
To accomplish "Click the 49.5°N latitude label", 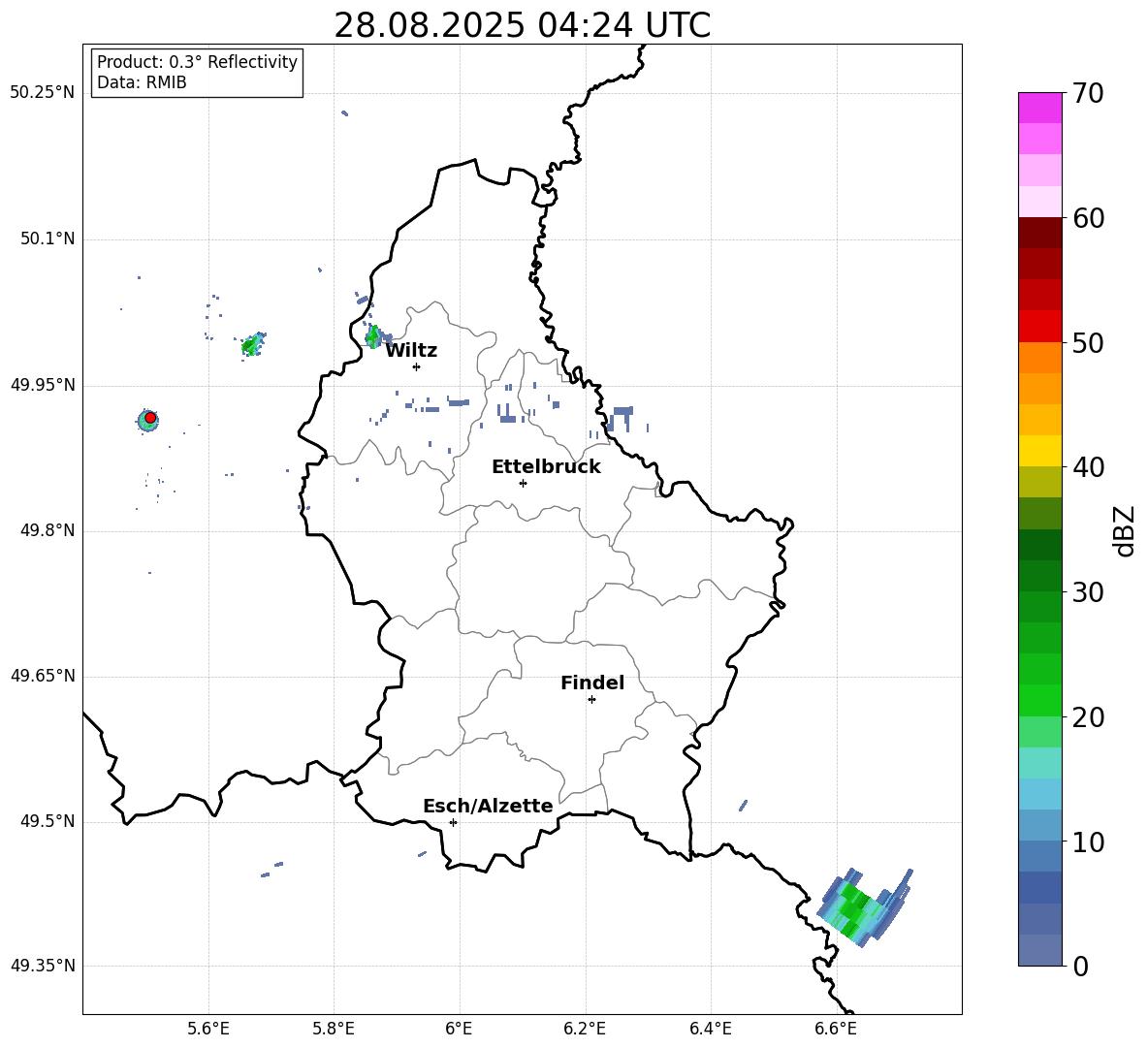I will (47, 821).
